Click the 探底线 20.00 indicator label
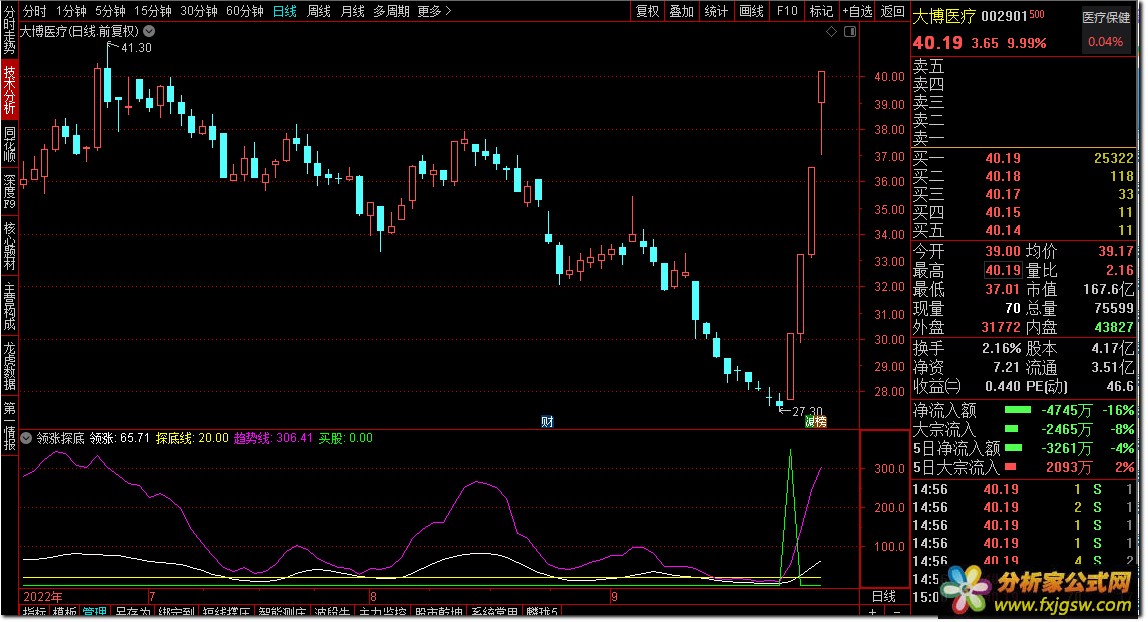1148x622 pixels. (192, 438)
